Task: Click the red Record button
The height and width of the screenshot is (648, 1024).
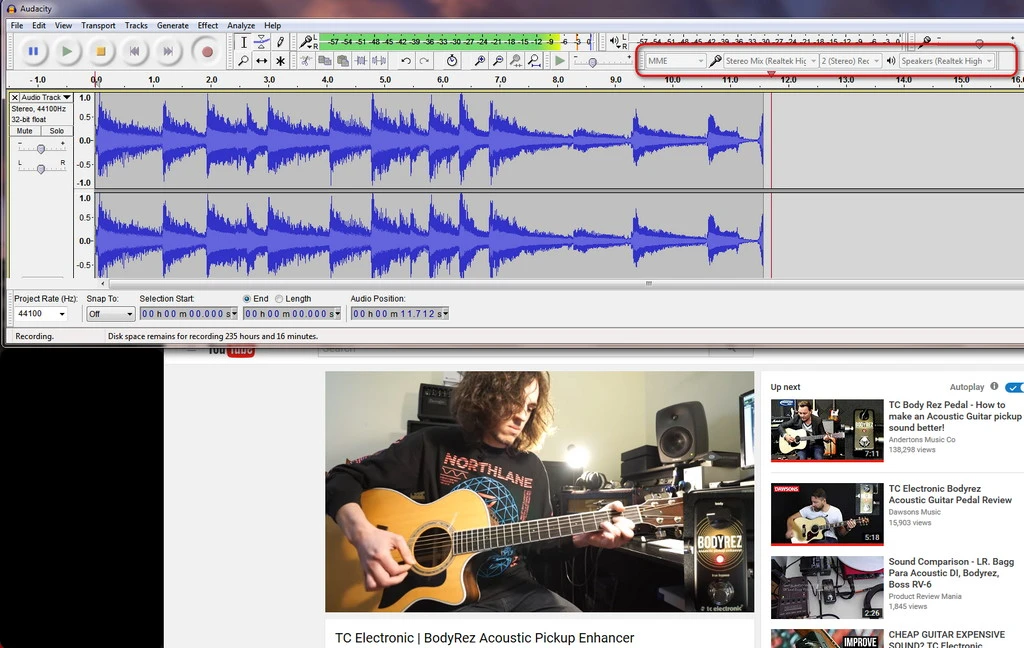Action: 207,51
